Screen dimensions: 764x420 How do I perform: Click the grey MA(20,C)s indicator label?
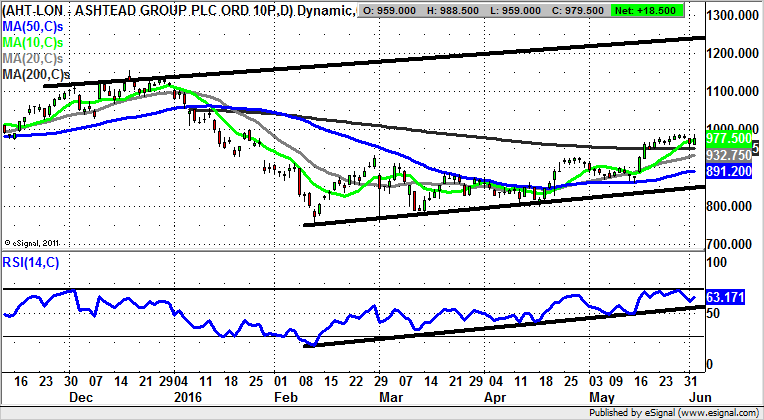[x=32, y=58]
